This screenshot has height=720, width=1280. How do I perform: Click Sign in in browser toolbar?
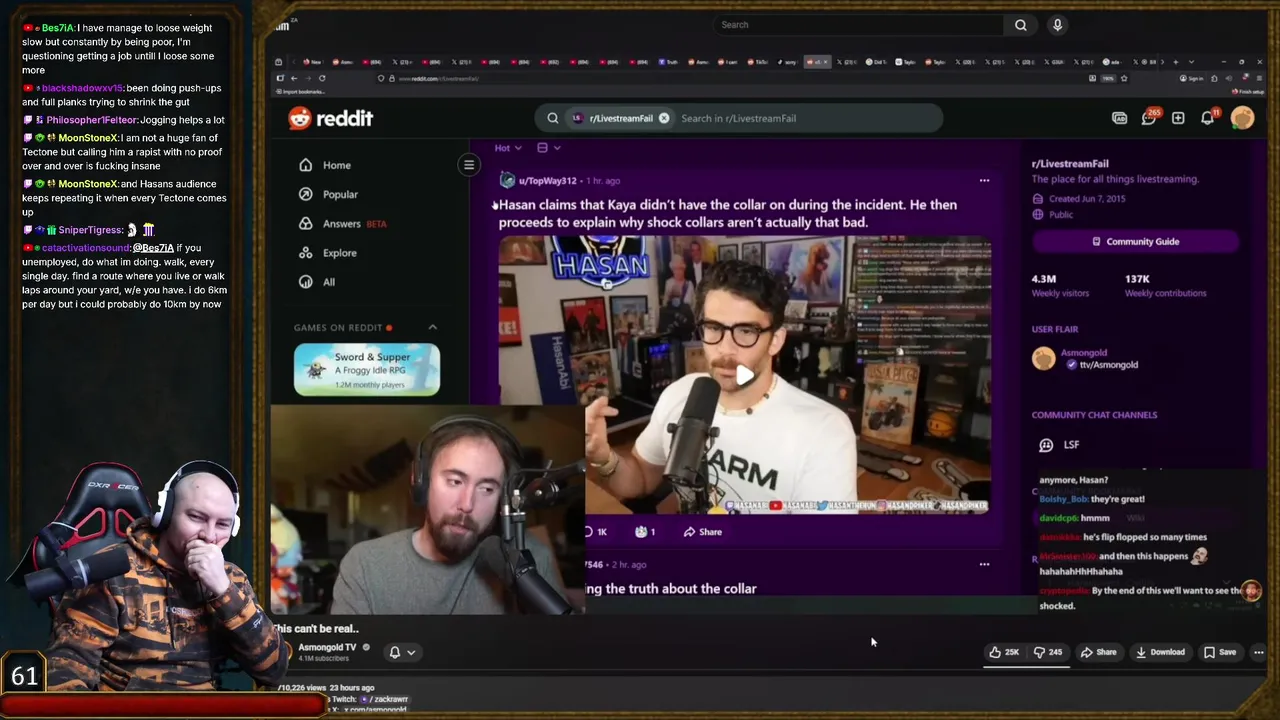coord(1191,78)
